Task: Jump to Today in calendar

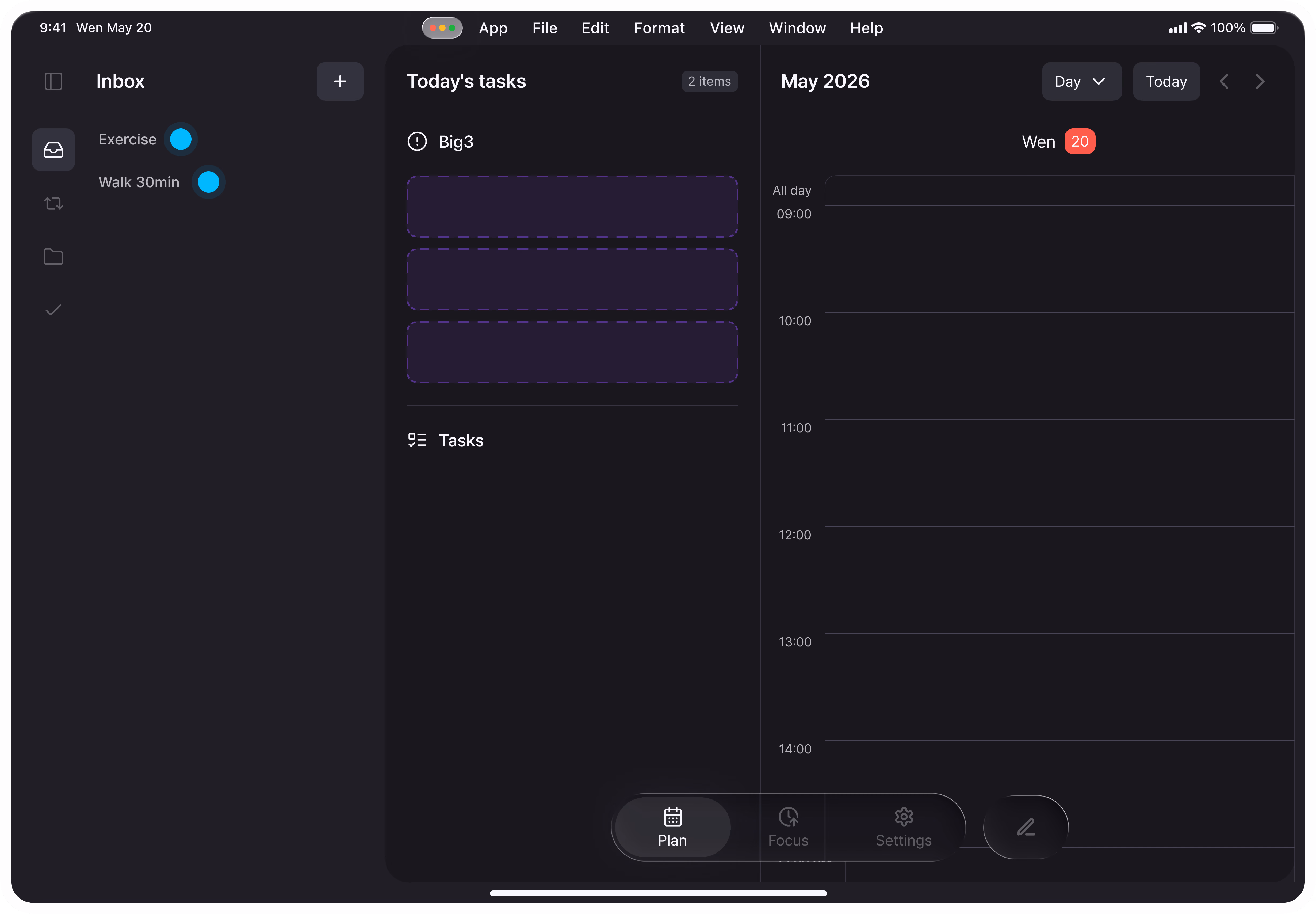Action: click(1166, 81)
